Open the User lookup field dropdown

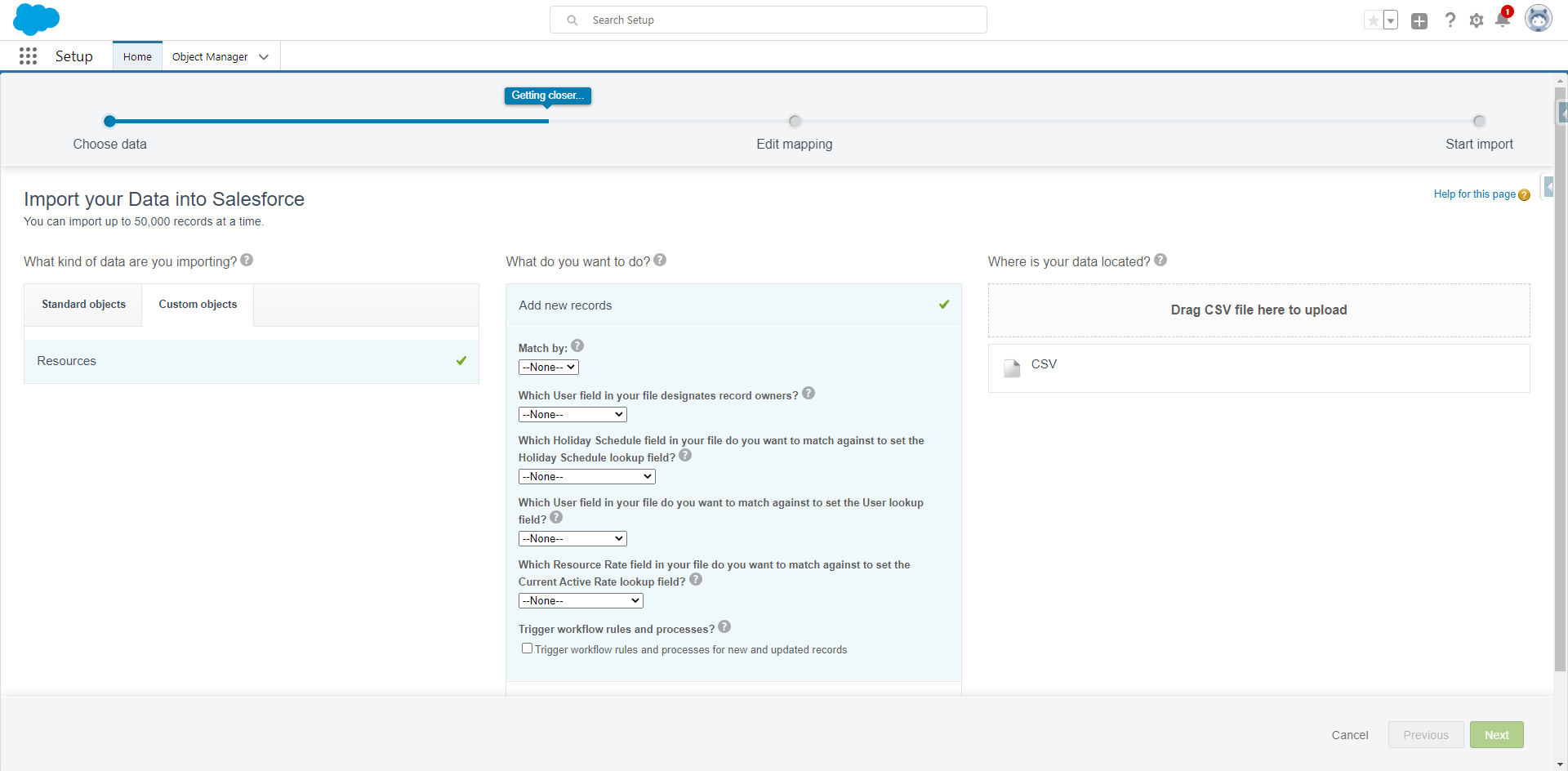[x=572, y=539]
